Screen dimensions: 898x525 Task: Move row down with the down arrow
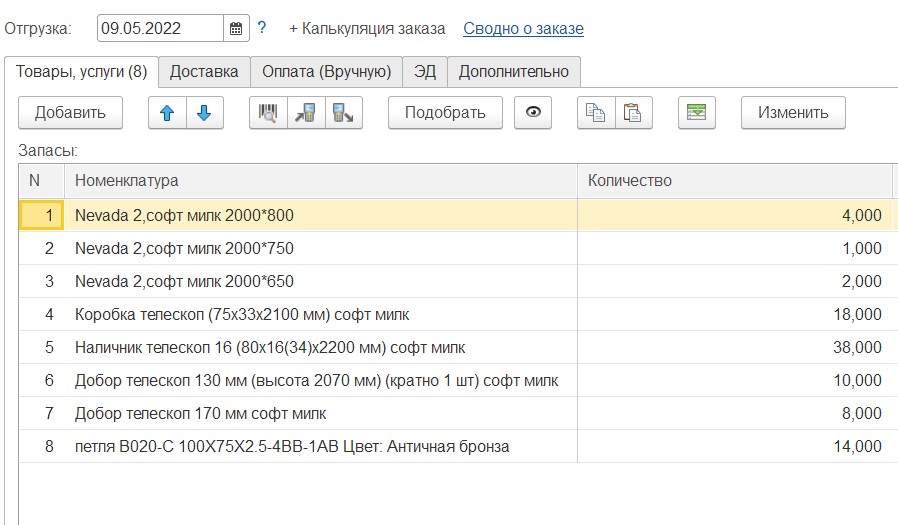(x=204, y=113)
